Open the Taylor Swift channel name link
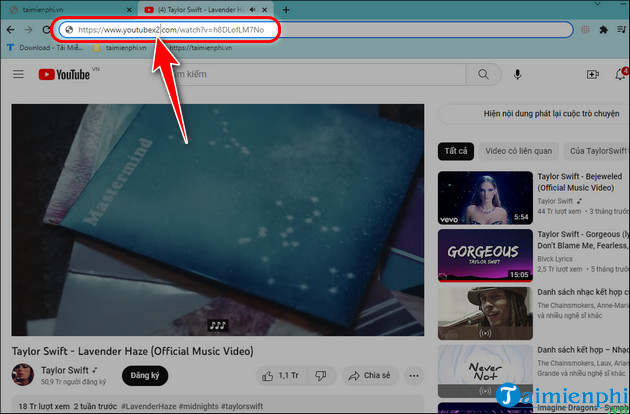Screen dimensions: 630x414 coord(66,370)
